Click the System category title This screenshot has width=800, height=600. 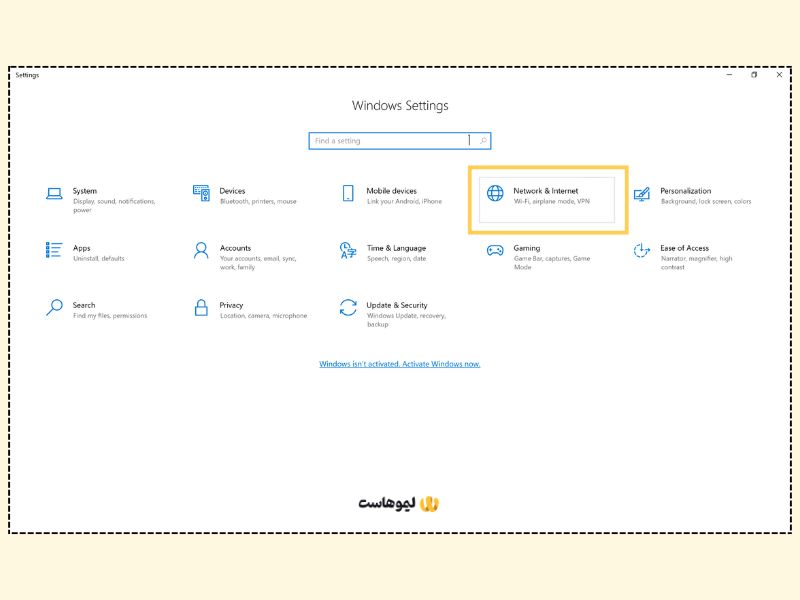85,191
